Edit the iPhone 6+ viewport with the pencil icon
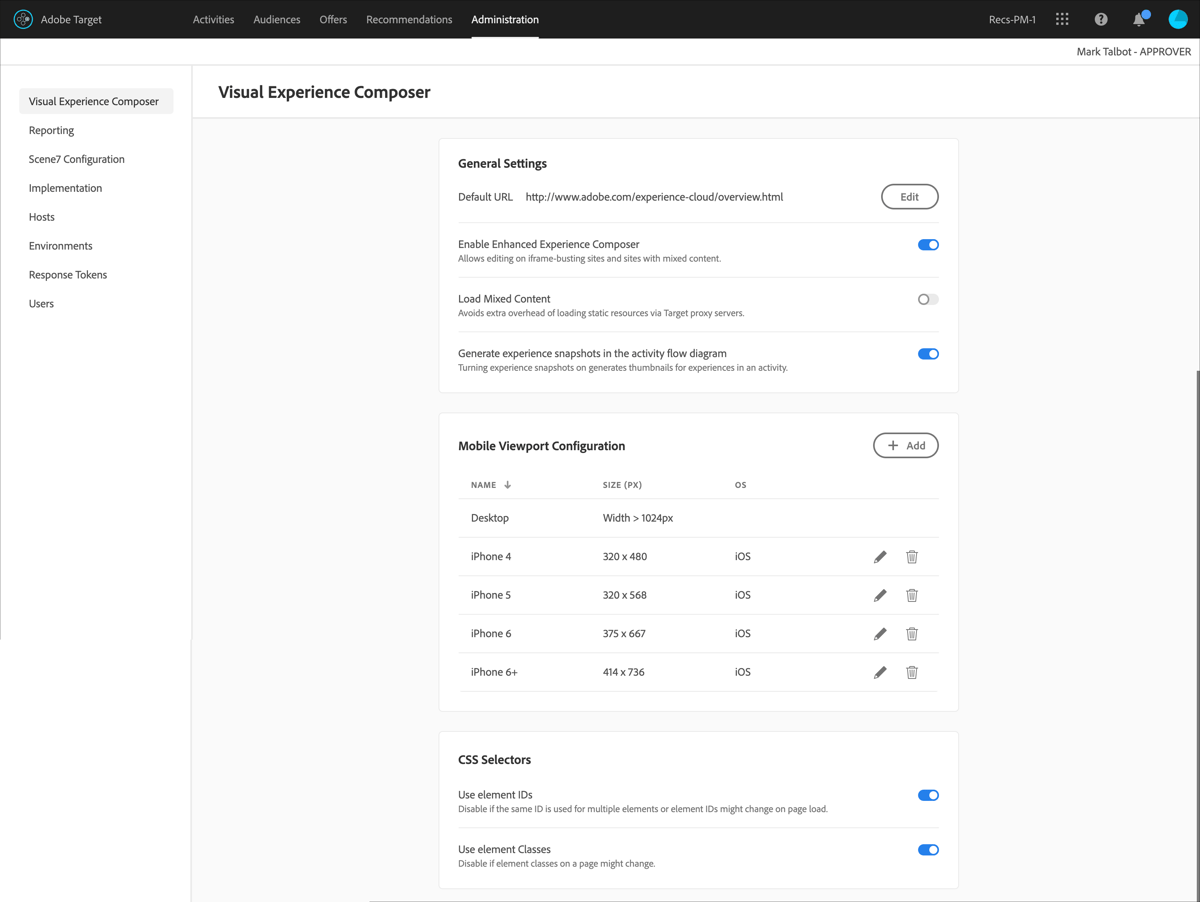1200x902 pixels. [880, 672]
